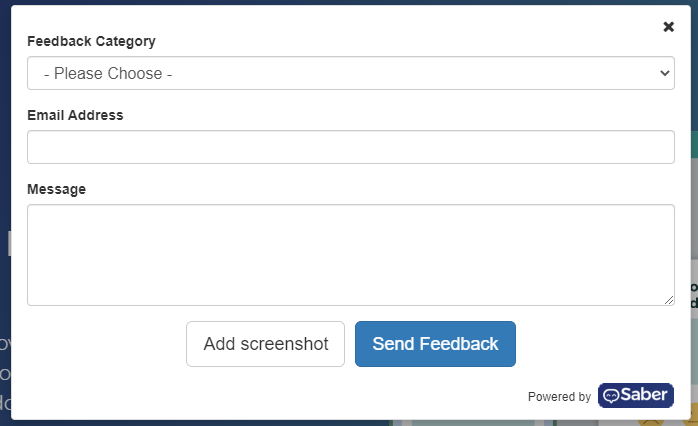Click the Add screenshot button
The image size is (698, 426).
(x=265, y=344)
